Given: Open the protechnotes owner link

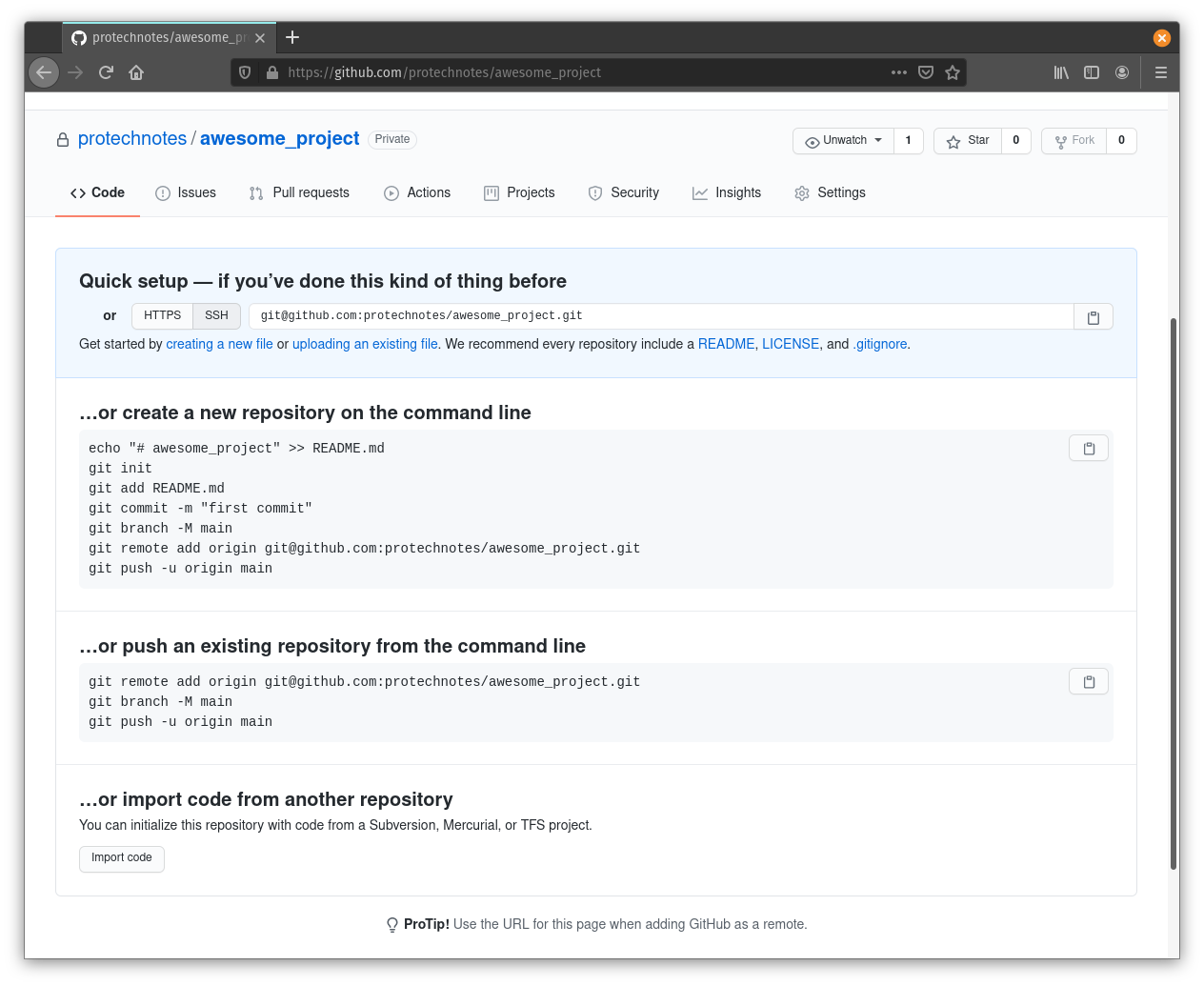Looking at the screenshot, I should coord(132,139).
